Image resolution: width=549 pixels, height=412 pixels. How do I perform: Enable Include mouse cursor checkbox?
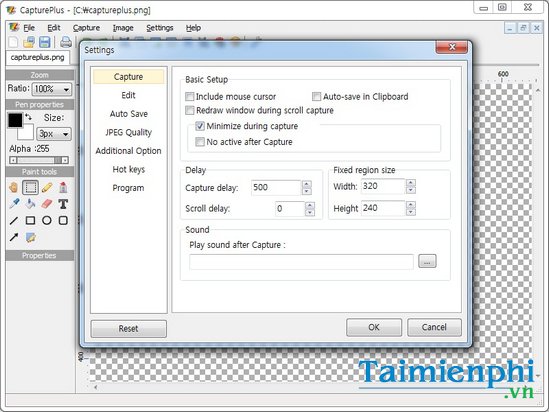pyautogui.click(x=189, y=96)
